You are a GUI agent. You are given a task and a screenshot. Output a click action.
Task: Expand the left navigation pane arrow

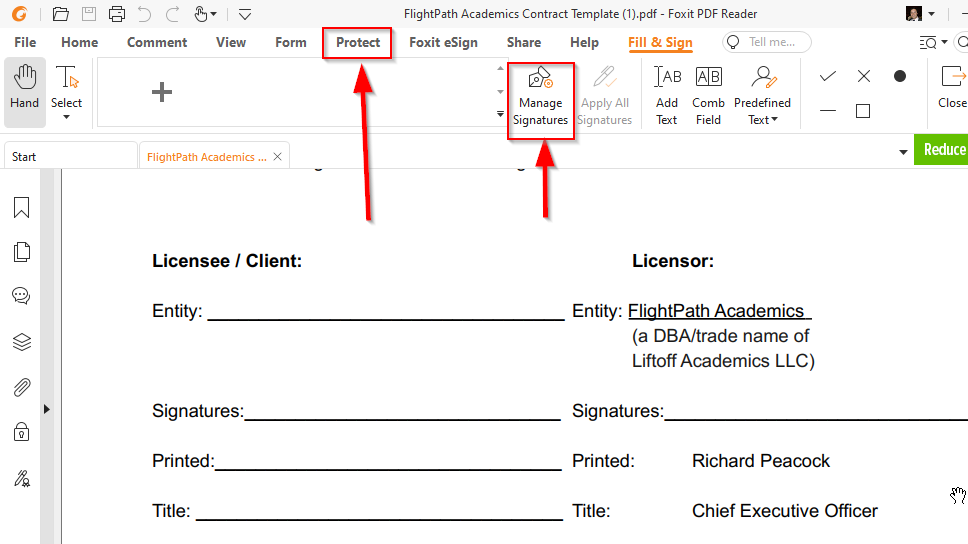coord(46,409)
